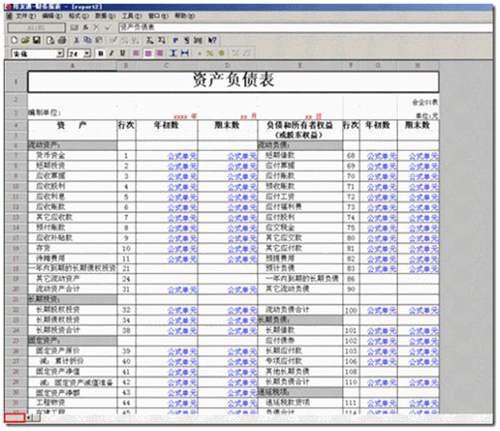
Task: Cut selection with scissors icon
Action: 77,41
